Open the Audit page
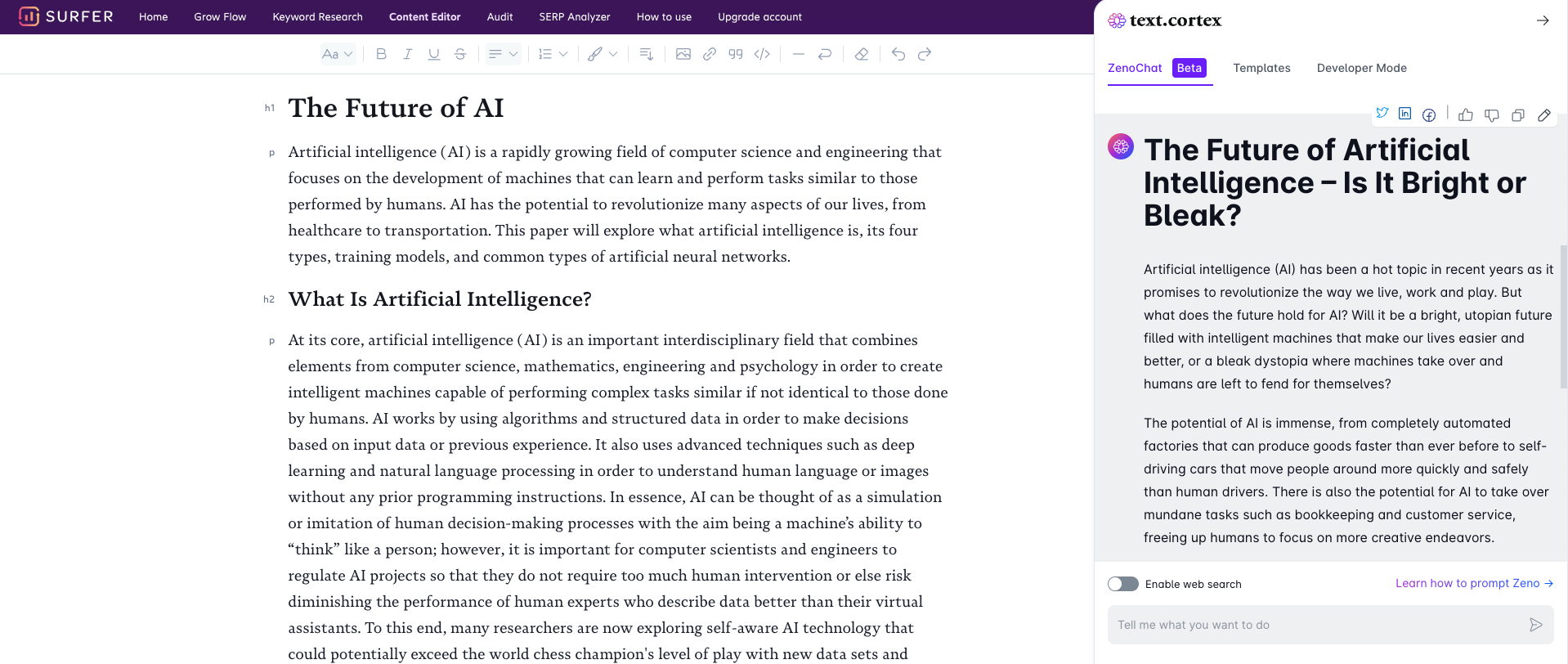Screen dimensions: 1568x664 (x=500, y=16)
